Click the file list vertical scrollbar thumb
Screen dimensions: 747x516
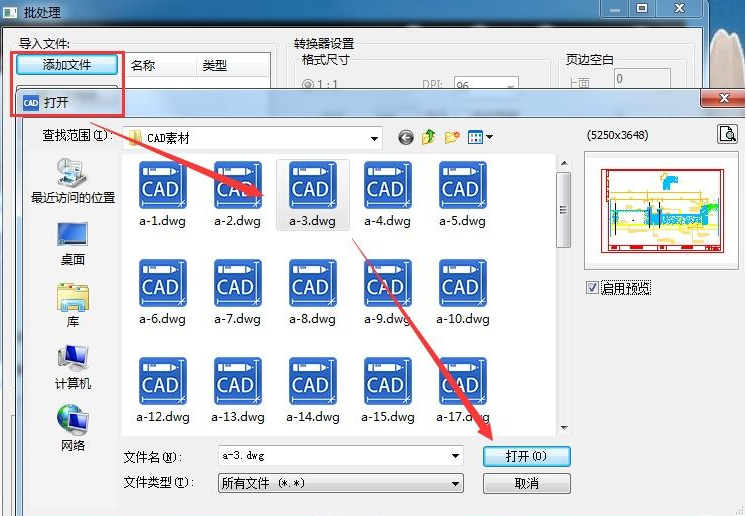point(564,210)
